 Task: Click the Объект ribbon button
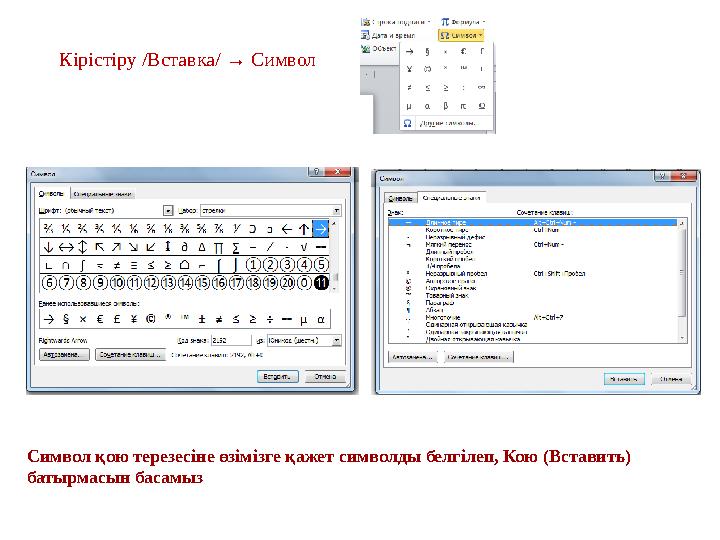379,48
